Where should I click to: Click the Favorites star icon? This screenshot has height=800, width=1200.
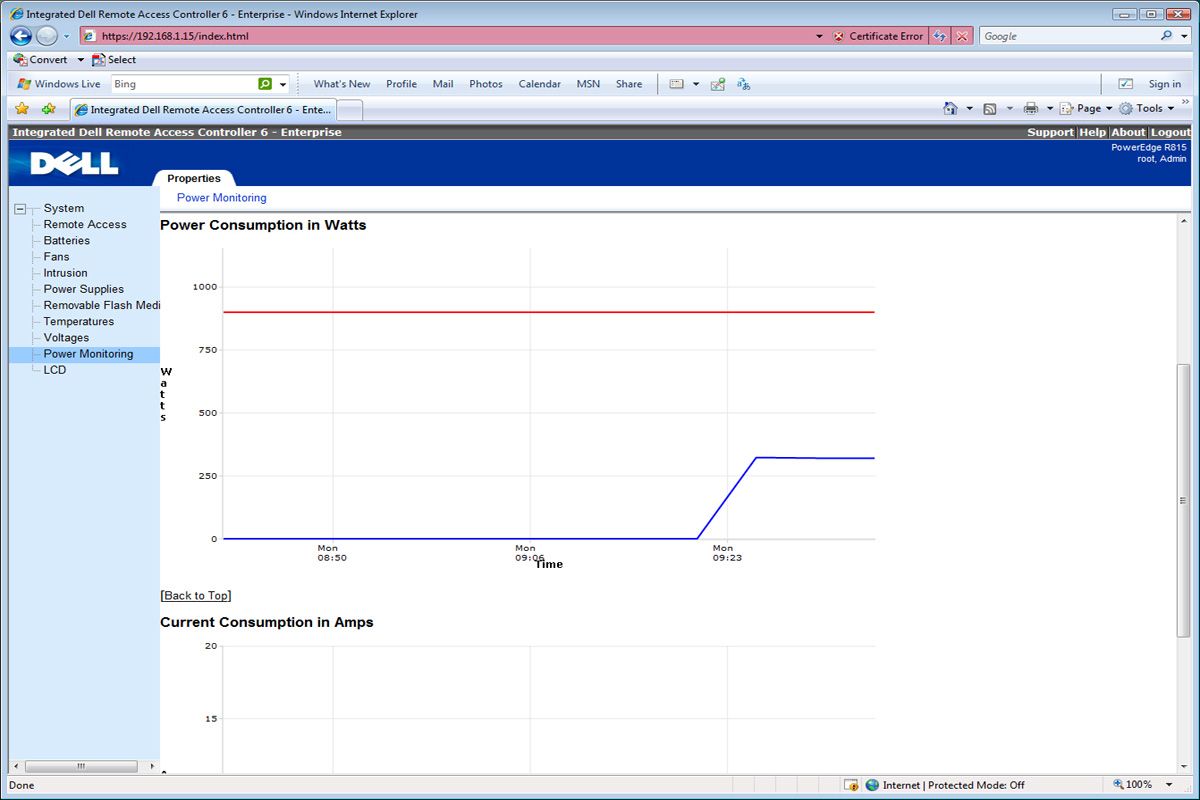22,108
